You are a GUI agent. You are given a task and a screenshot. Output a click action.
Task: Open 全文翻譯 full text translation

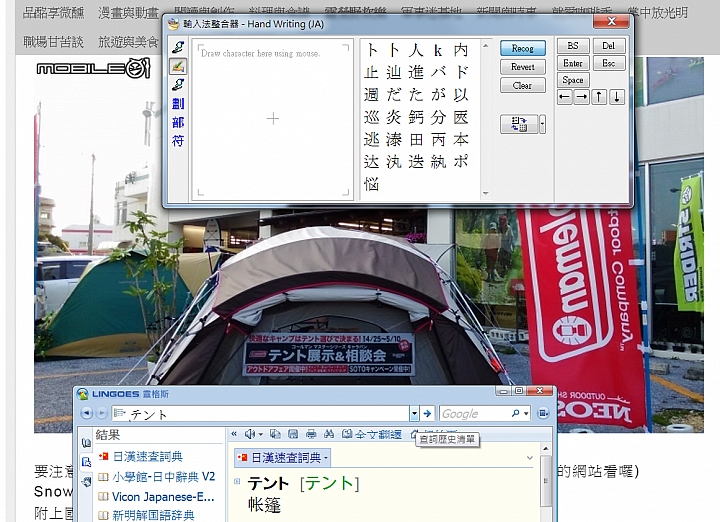coord(372,434)
